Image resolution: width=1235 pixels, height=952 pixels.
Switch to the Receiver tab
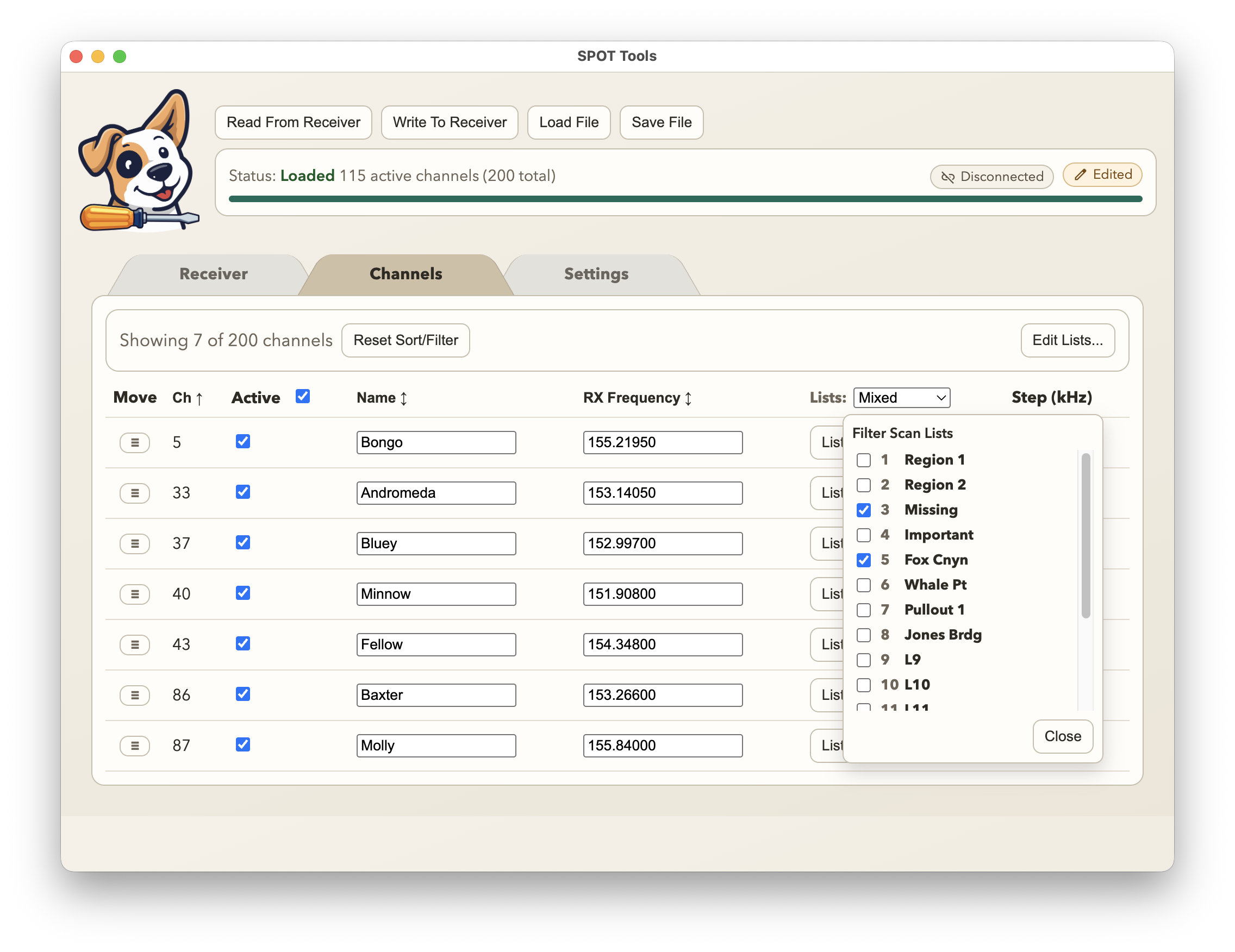(213, 274)
